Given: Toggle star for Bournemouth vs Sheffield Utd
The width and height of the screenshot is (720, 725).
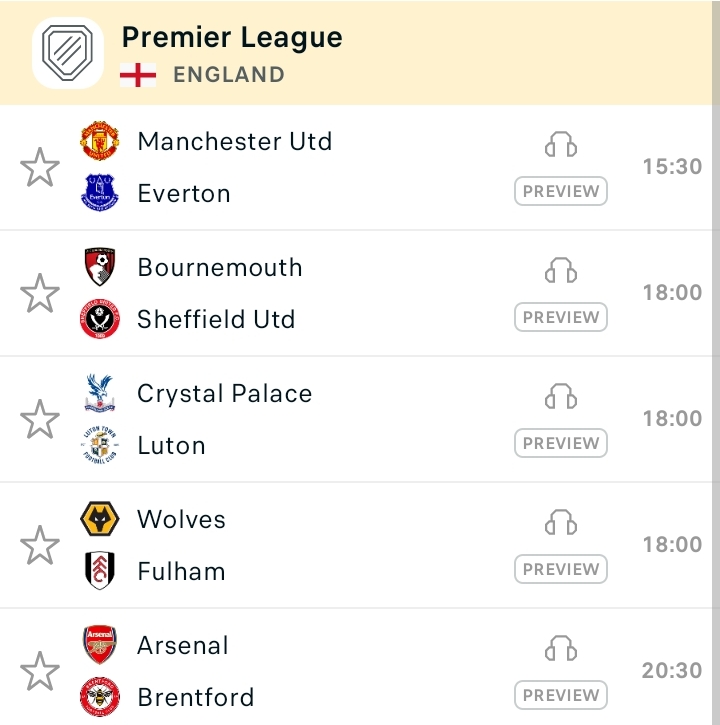Looking at the screenshot, I should tap(40, 293).
